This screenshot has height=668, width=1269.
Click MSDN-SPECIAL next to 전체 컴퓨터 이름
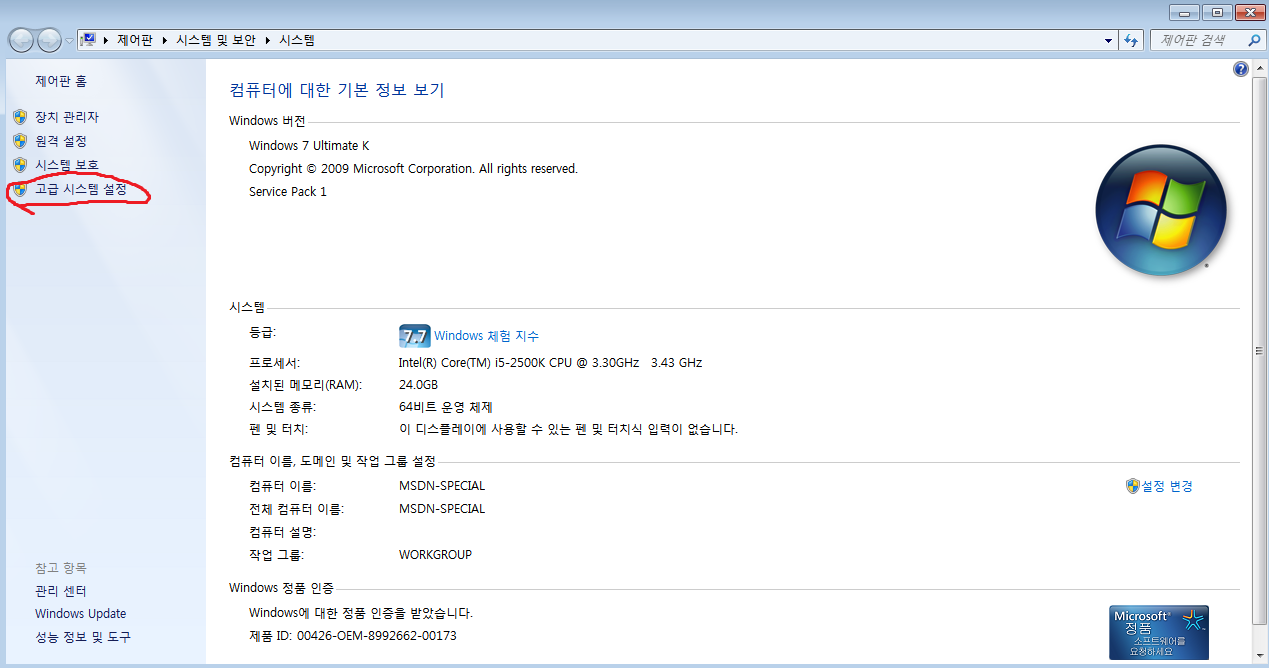(442, 509)
